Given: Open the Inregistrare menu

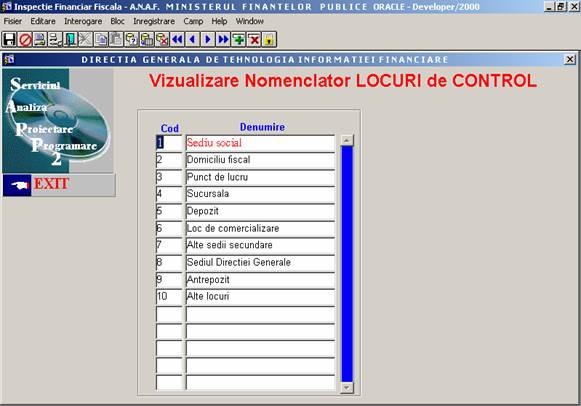Looking at the screenshot, I should pyautogui.click(x=154, y=21).
